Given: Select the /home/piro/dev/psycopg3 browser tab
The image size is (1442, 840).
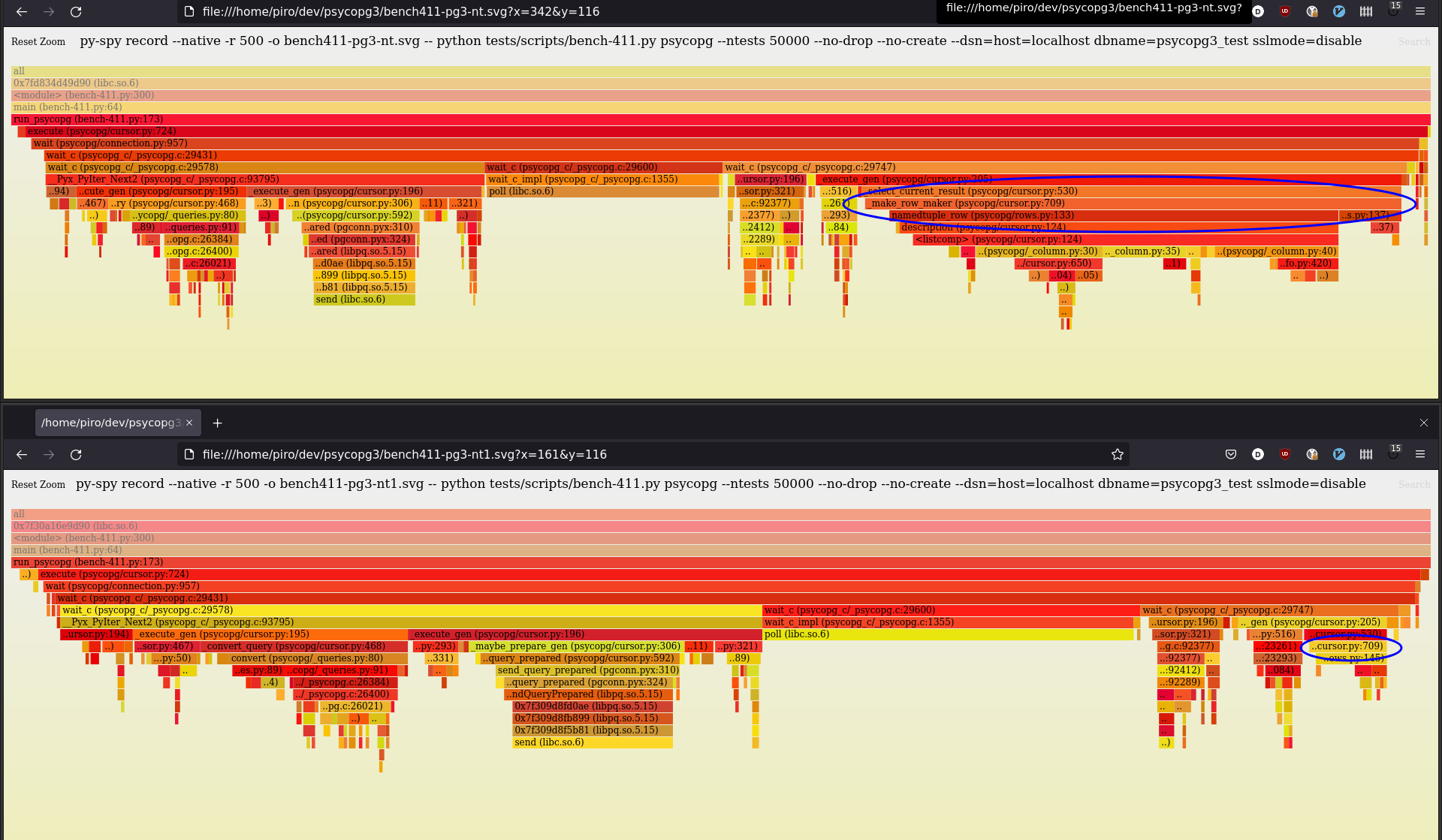Looking at the screenshot, I should pyautogui.click(x=110, y=423).
